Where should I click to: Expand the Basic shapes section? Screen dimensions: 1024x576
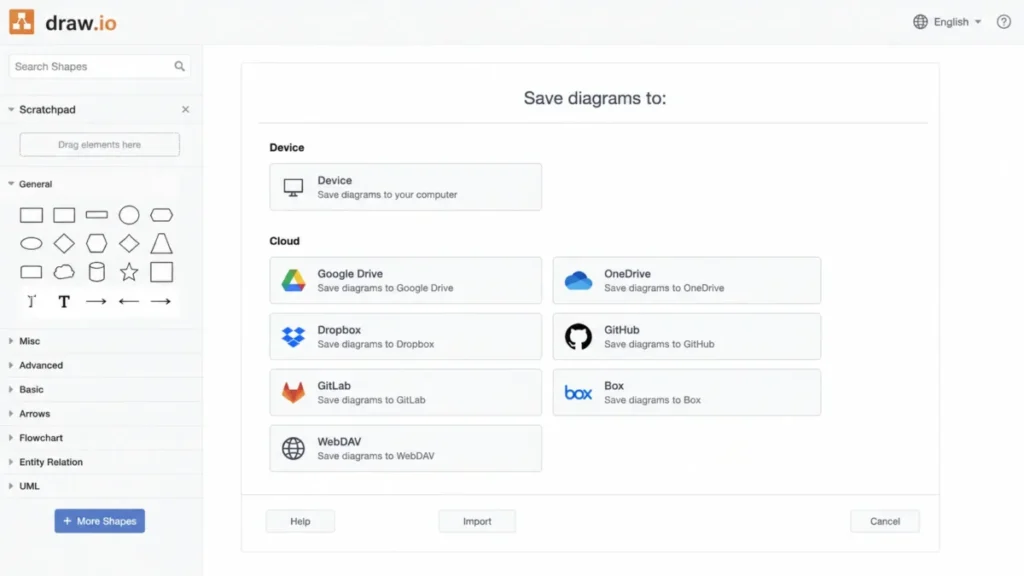(x=11, y=389)
